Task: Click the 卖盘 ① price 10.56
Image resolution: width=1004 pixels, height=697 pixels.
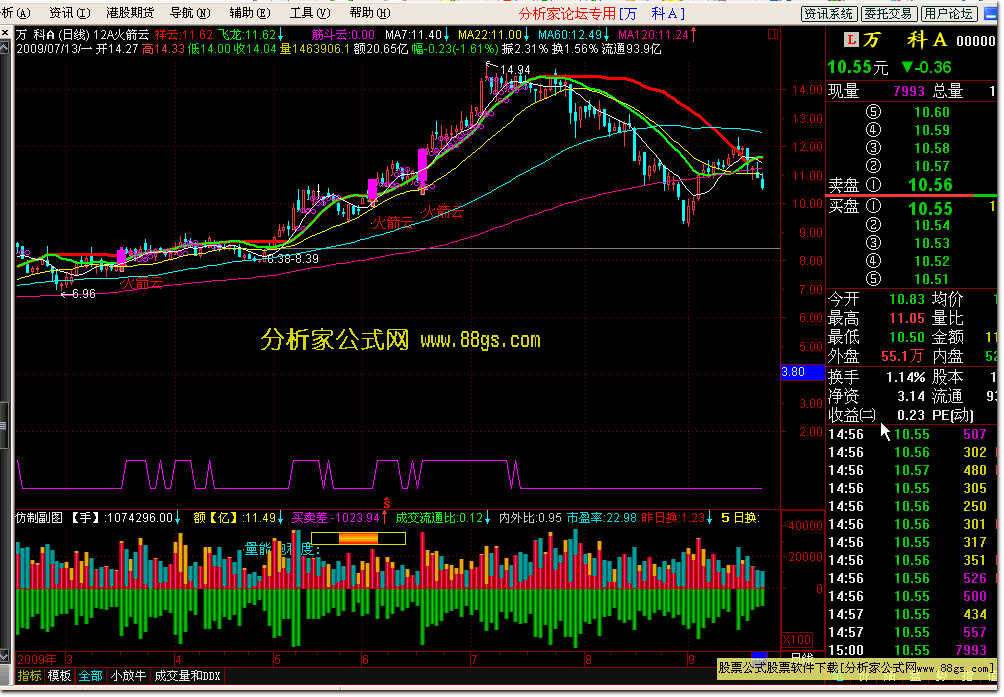Action: pos(930,185)
